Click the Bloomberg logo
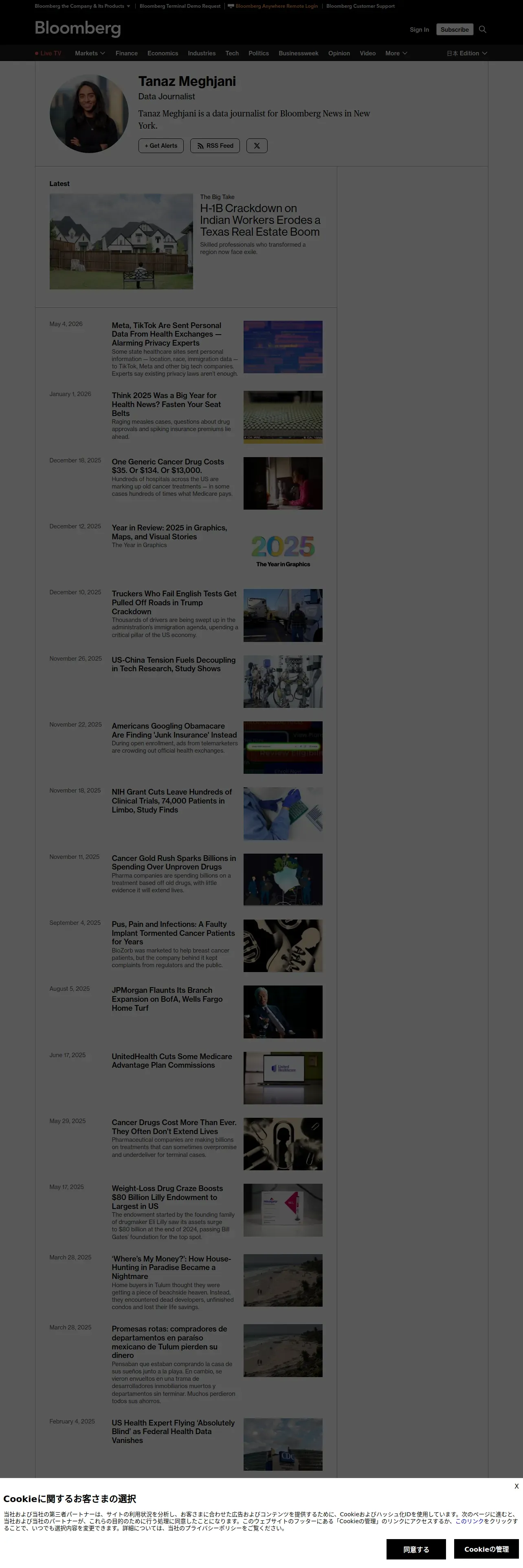The width and height of the screenshot is (523, 1568). click(x=78, y=28)
